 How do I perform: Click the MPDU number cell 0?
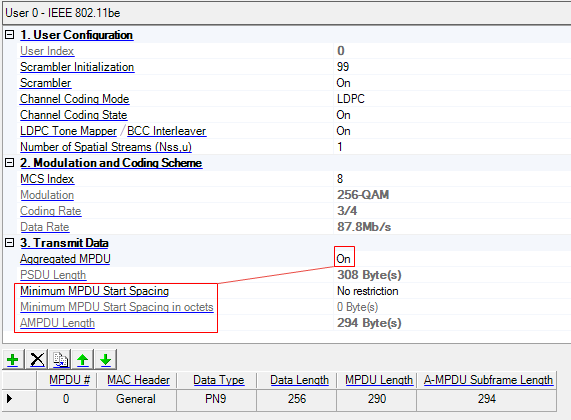pos(66,399)
